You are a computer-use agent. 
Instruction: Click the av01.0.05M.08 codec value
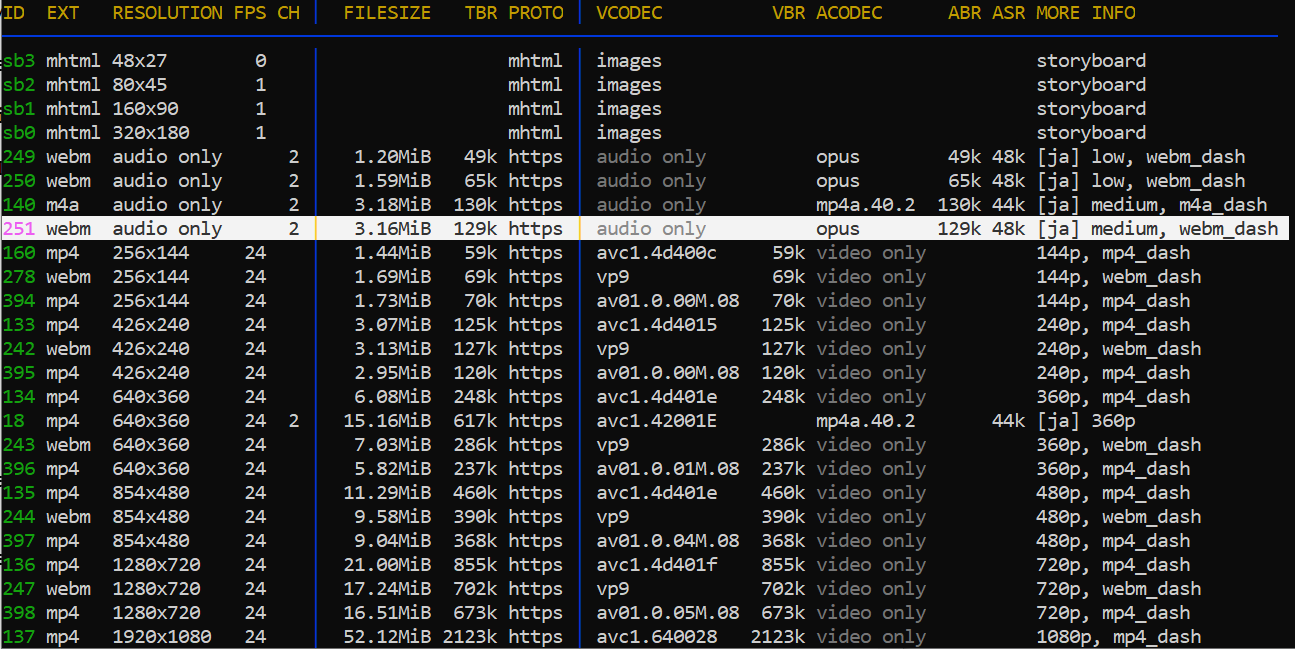click(668, 613)
